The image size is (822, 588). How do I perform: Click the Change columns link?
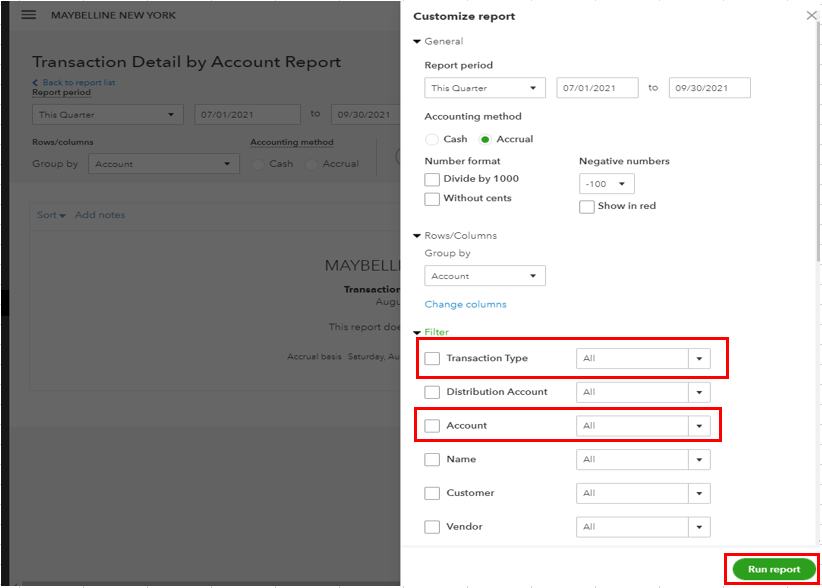[x=466, y=304]
